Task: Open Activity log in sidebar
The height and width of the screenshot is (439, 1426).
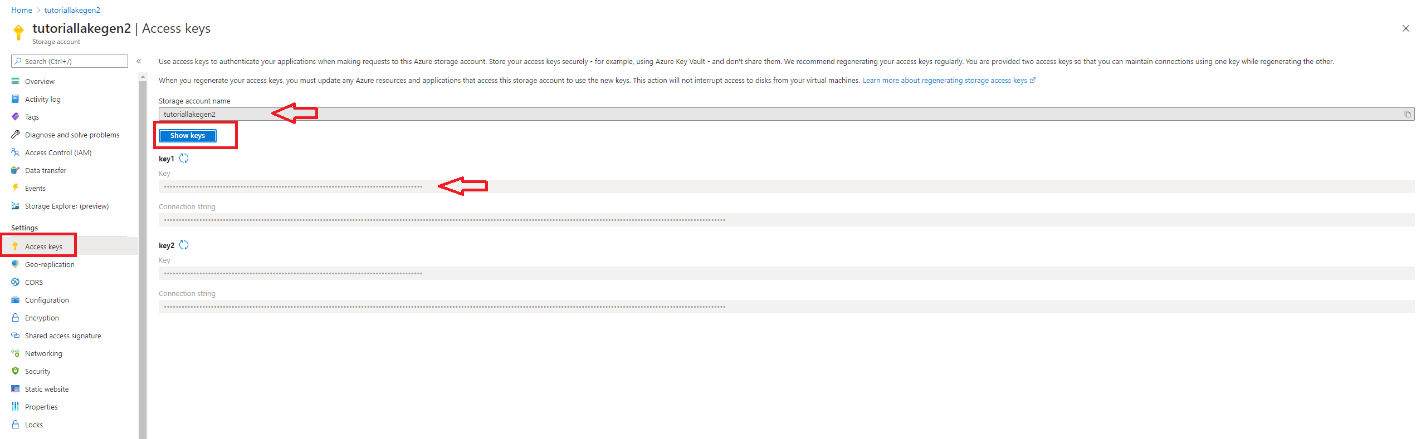Action: (43, 99)
